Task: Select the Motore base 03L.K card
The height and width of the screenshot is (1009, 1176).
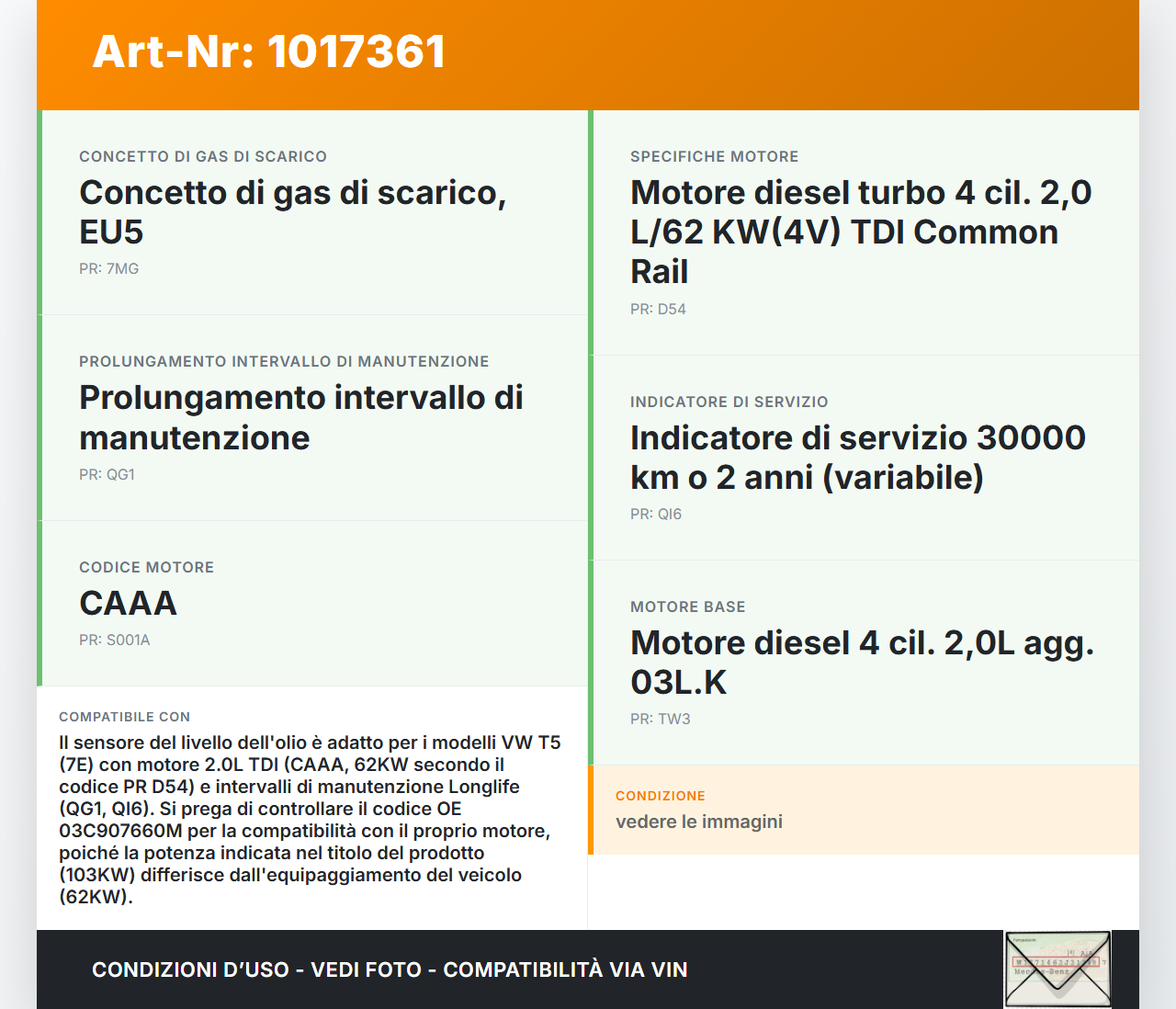Action: click(x=862, y=662)
